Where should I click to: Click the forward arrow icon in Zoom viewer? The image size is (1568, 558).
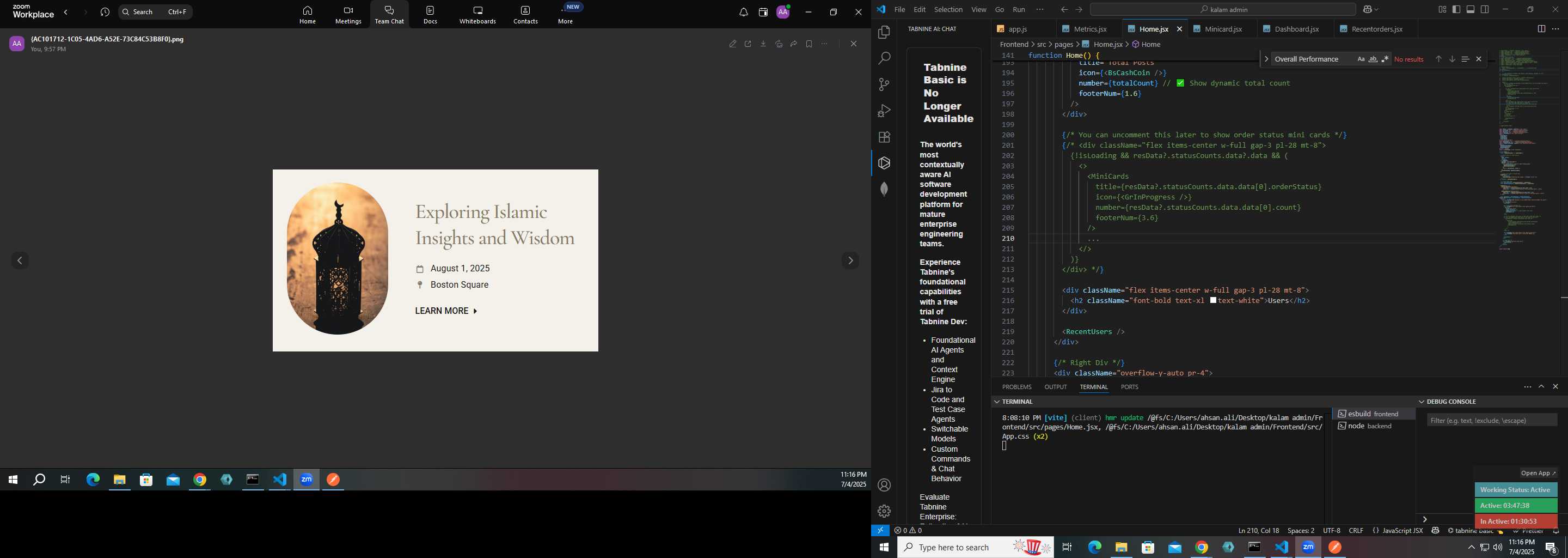(x=794, y=44)
